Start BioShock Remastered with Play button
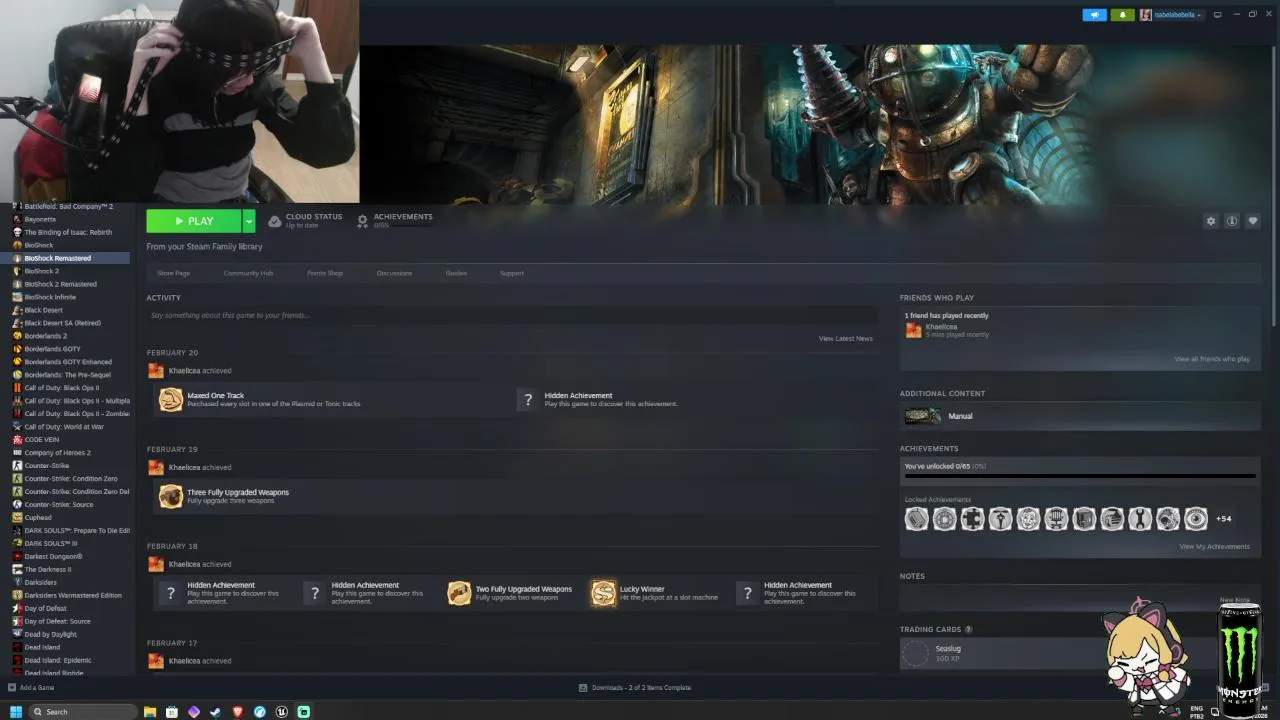1280x720 pixels. pos(194,221)
